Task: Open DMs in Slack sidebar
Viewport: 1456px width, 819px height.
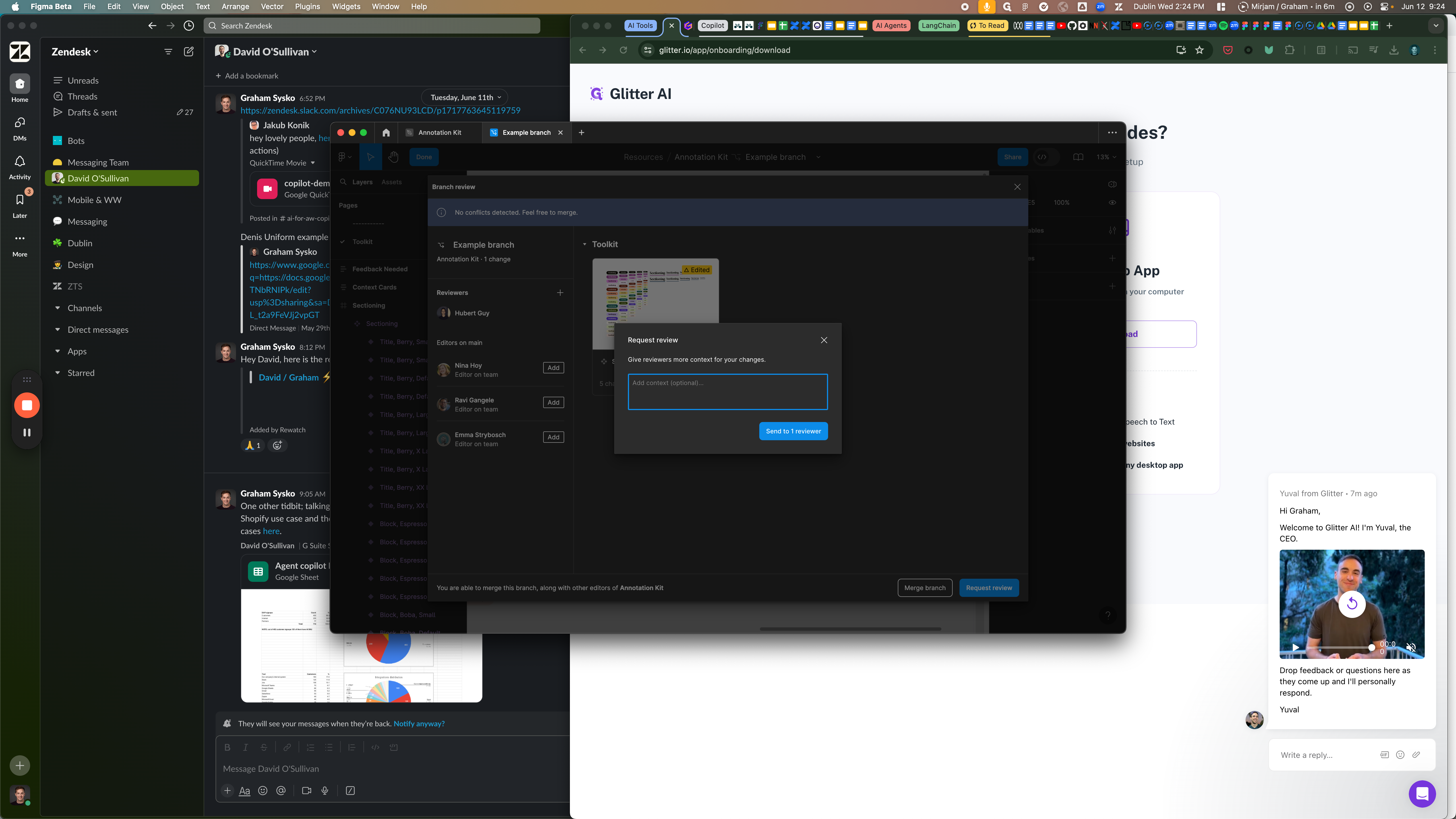Action: pos(20,128)
